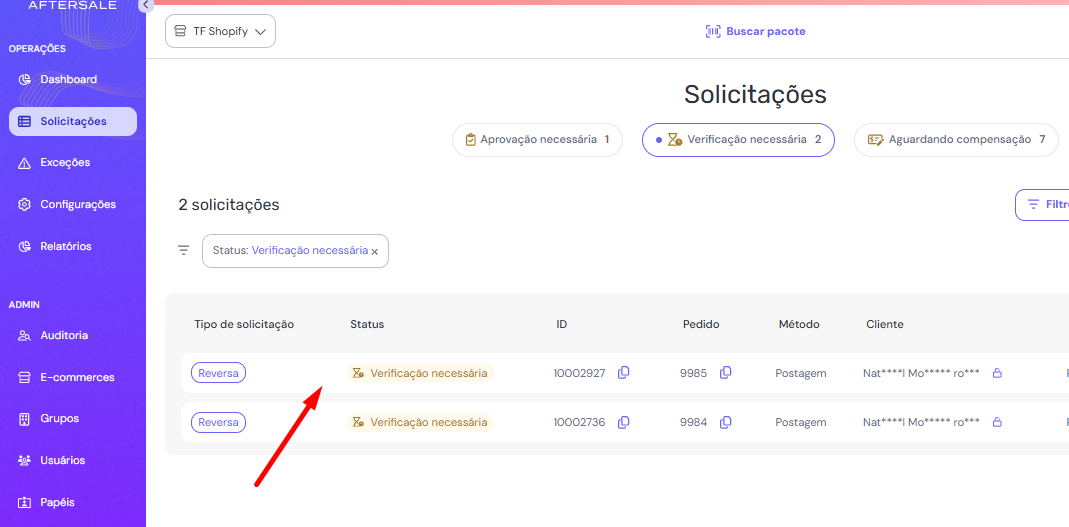The width and height of the screenshot is (1069, 527).
Task: Click filter lines icon beside status chip
Action: point(183,250)
